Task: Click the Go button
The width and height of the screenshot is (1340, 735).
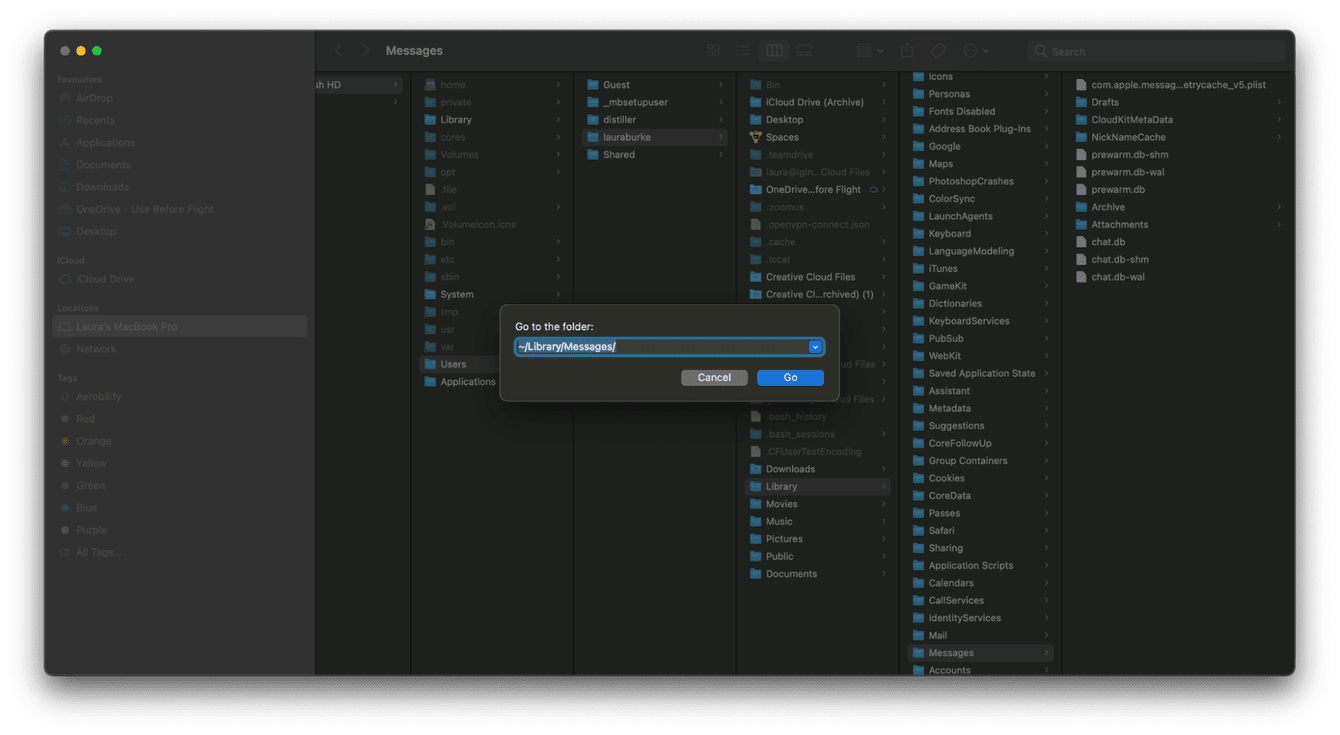Action: tap(790, 378)
